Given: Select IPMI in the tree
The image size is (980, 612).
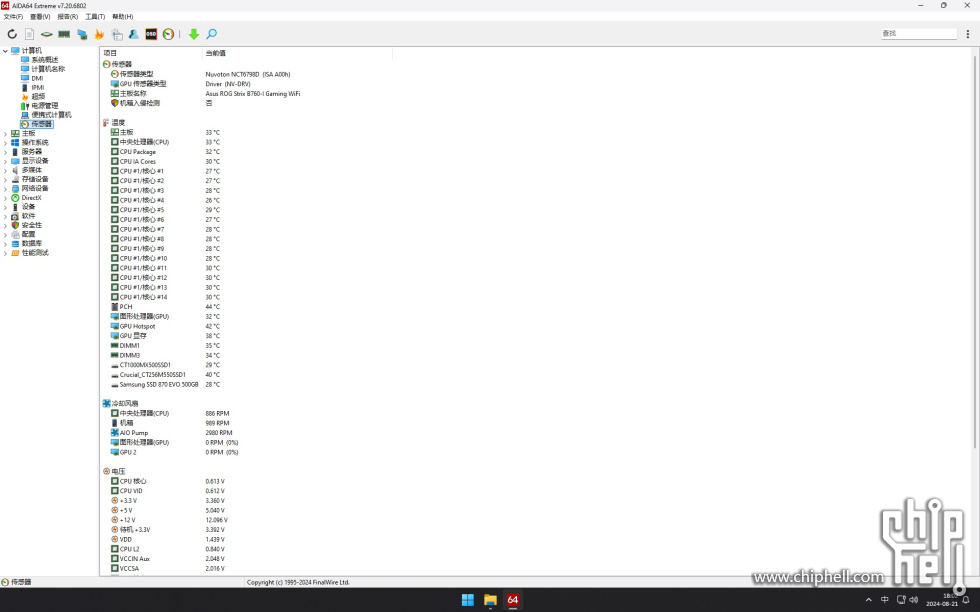Looking at the screenshot, I should (x=38, y=88).
